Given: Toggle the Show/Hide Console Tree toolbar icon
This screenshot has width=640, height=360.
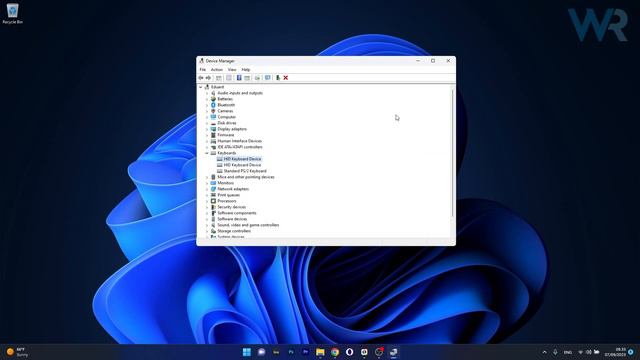Looking at the screenshot, I should click(x=219, y=78).
